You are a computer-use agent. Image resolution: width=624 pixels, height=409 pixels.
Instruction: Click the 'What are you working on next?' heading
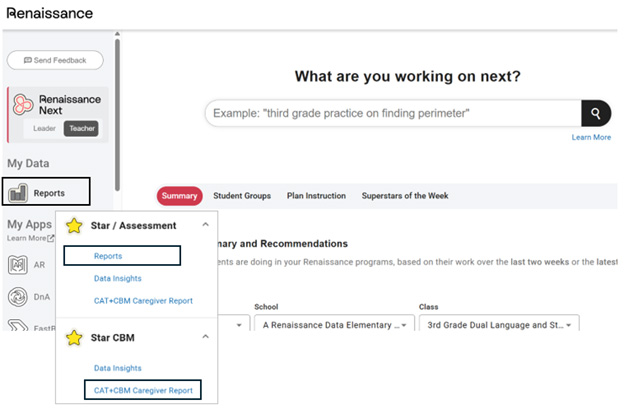pos(408,76)
